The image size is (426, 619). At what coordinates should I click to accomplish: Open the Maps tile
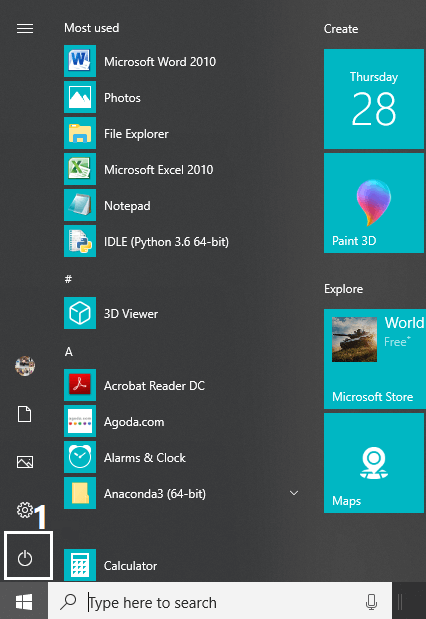coord(374,463)
